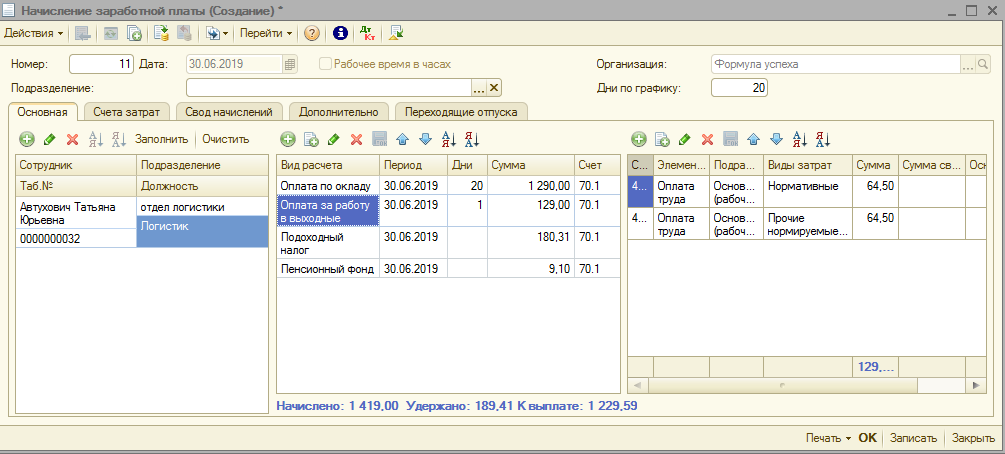Delete employee row with the red X
This screenshot has width=1005, height=454.
(x=72, y=139)
